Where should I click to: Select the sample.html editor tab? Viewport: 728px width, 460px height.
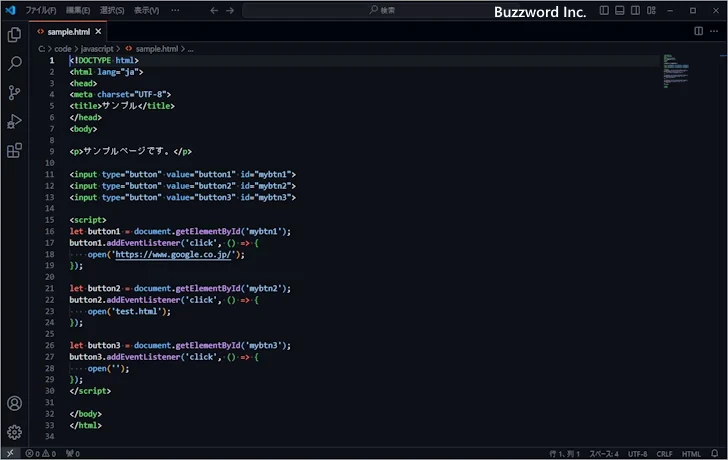[x=68, y=32]
